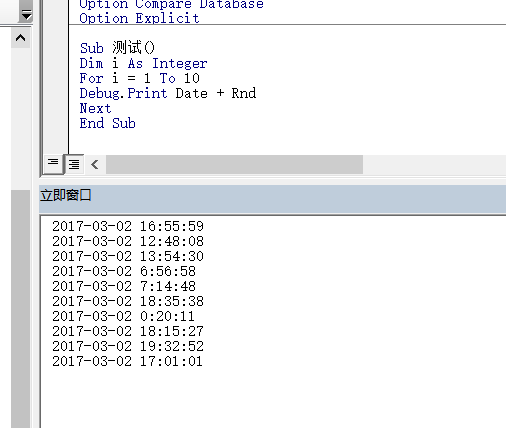Select the 立即窗口 title bar

pos(272,199)
